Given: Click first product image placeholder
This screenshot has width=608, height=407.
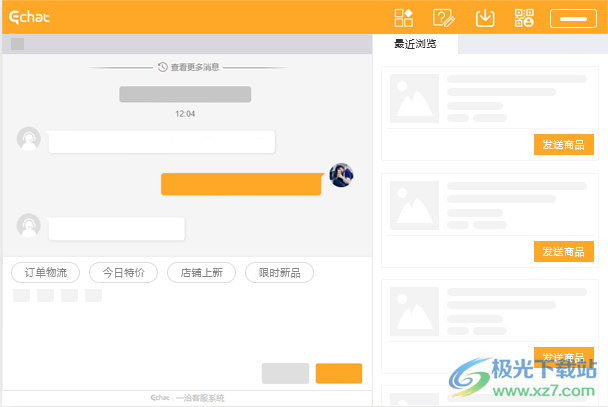Looking at the screenshot, I should click(x=415, y=98).
